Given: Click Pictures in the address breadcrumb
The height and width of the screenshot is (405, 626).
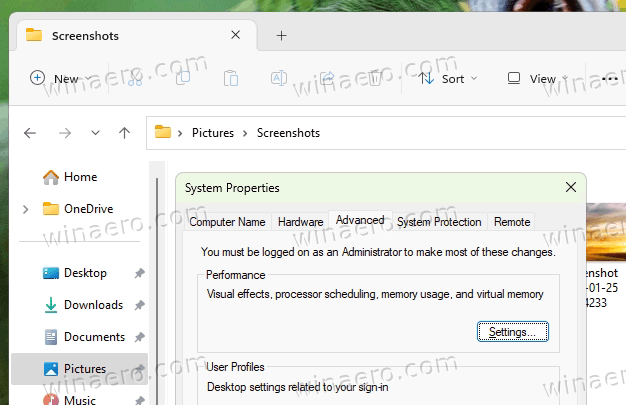Looking at the screenshot, I should (213, 133).
